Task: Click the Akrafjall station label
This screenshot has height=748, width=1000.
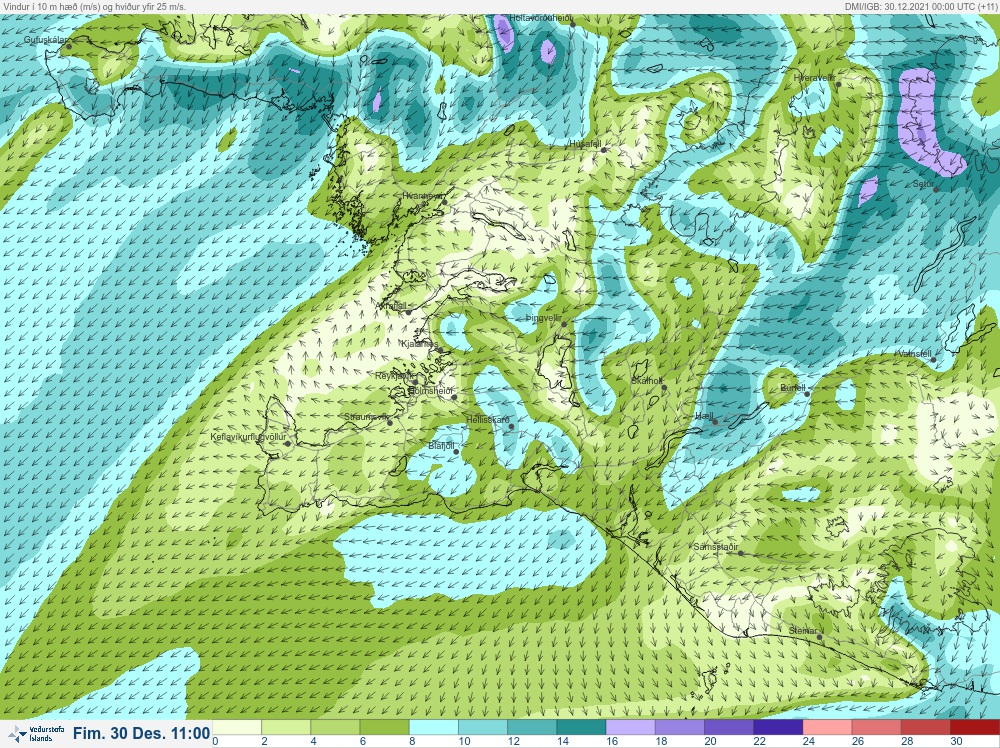Action: 391,306
